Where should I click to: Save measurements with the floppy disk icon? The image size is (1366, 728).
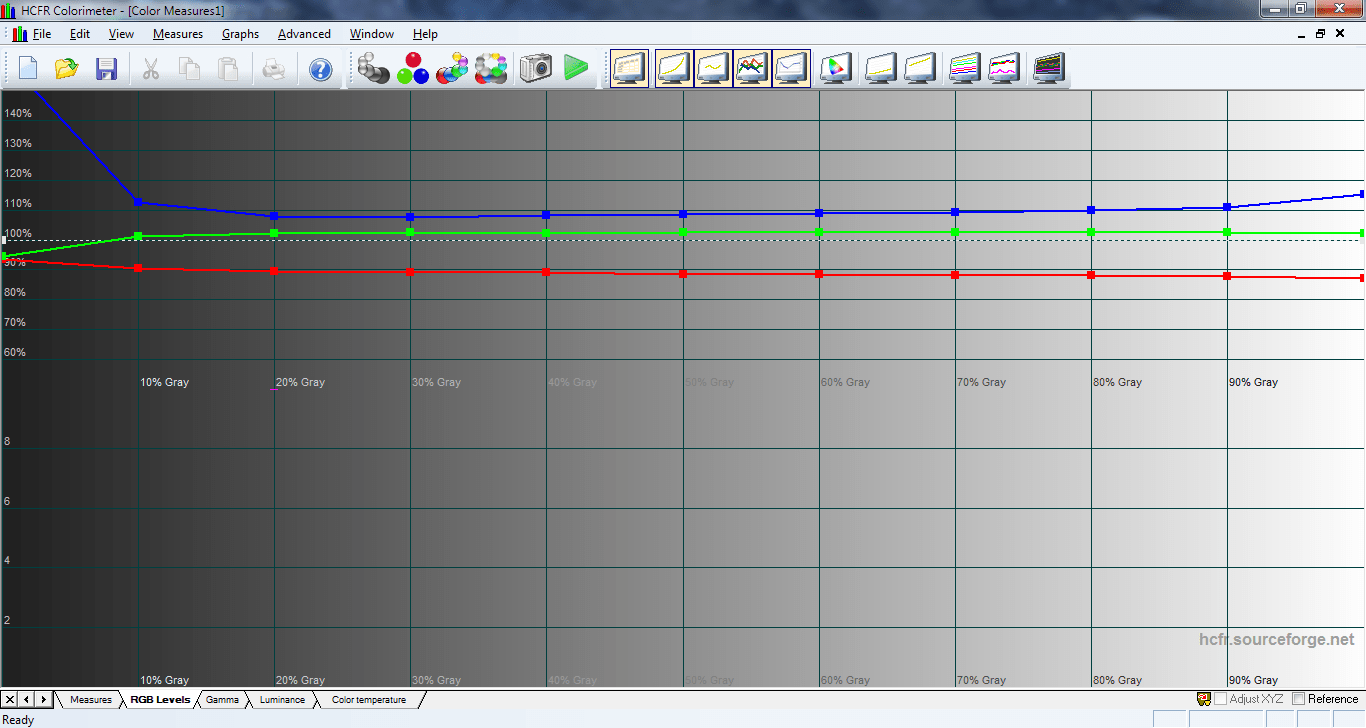[106, 69]
